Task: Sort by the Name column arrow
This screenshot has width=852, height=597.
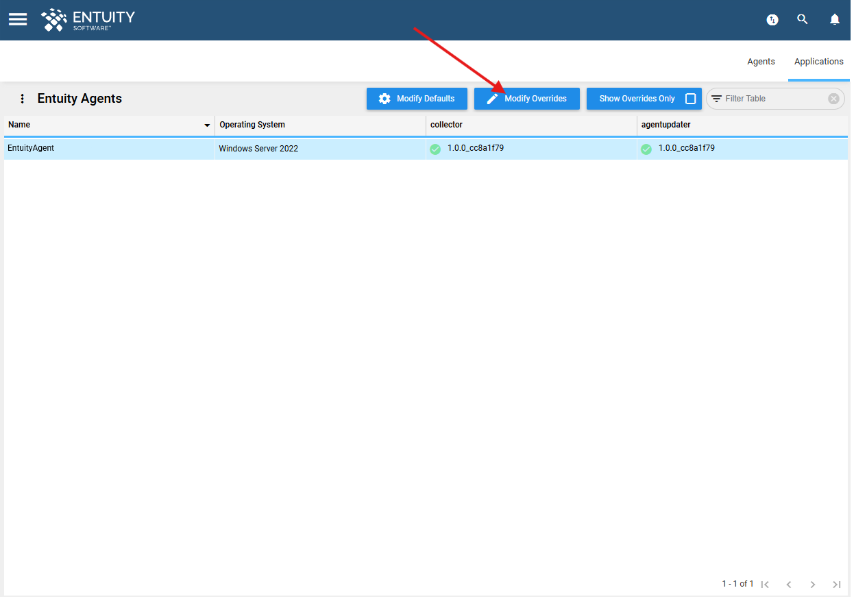Action: coord(207,125)
